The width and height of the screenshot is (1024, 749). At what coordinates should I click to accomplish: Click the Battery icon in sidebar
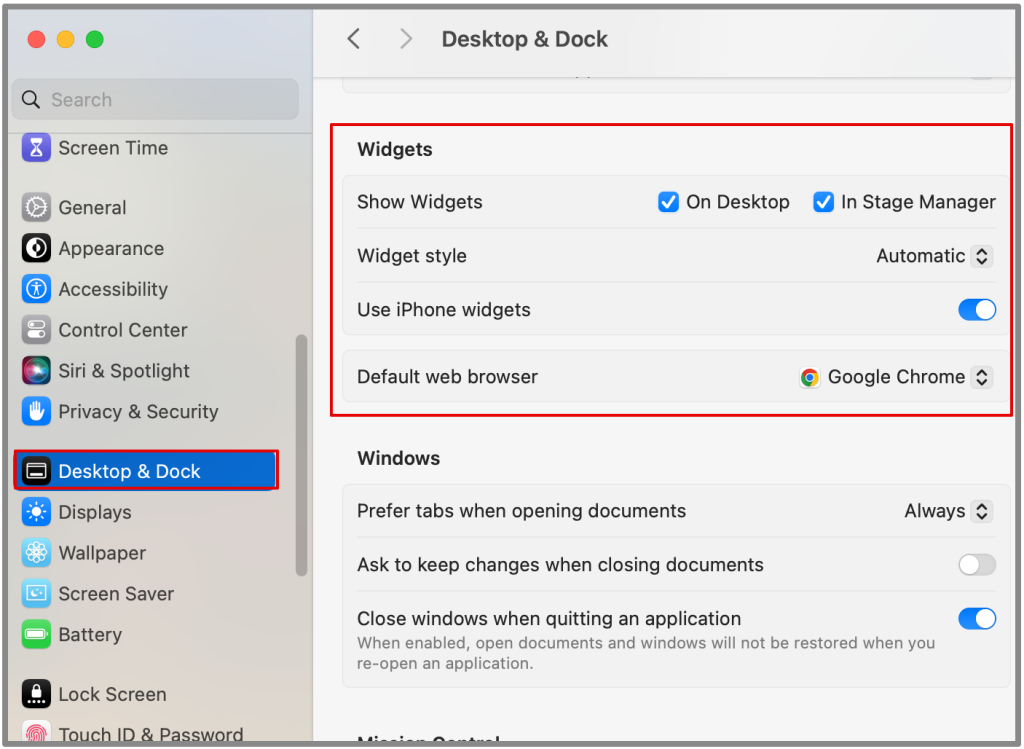(x=36, y=634)
